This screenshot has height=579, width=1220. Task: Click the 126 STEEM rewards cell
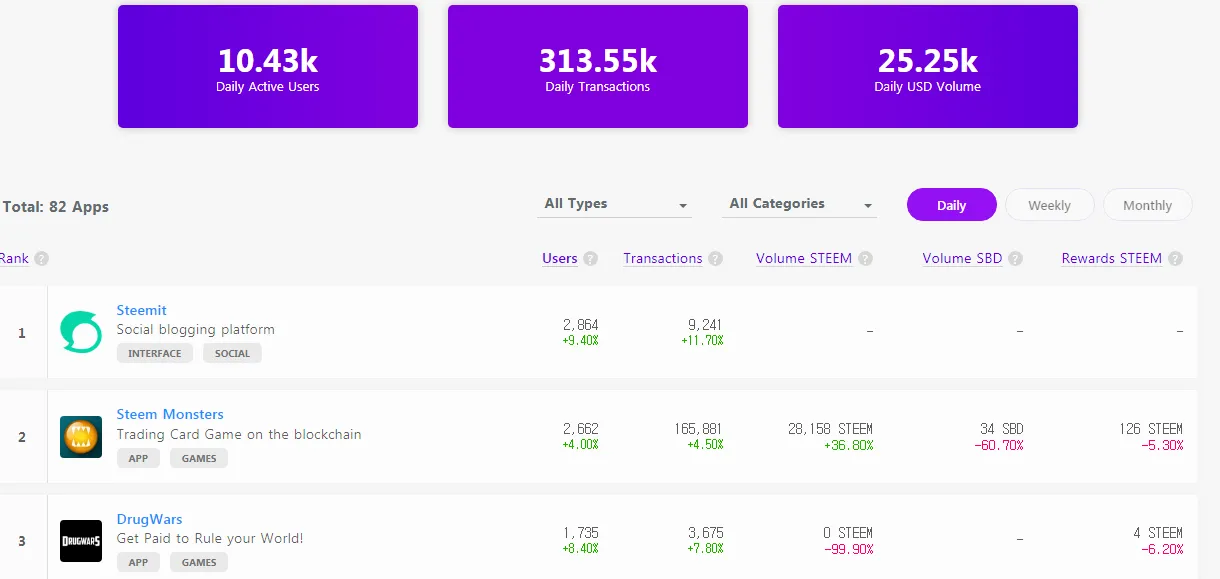point(1151,428)
